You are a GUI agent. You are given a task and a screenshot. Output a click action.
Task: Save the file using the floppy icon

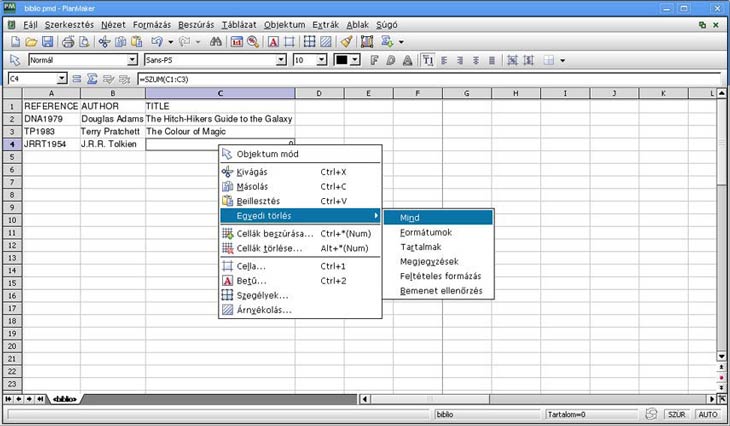47,42
